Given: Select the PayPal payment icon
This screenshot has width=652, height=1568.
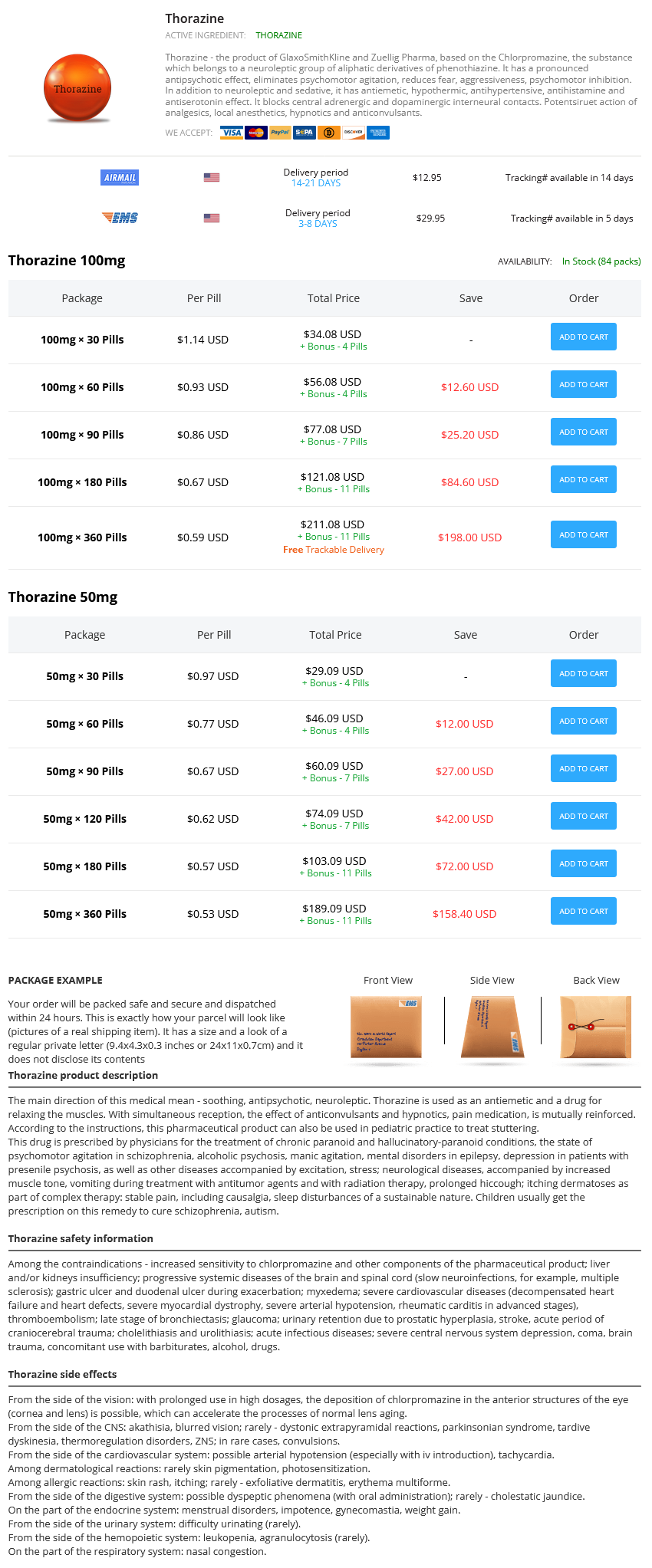Looking at the screenshot, I should [280, 133].
